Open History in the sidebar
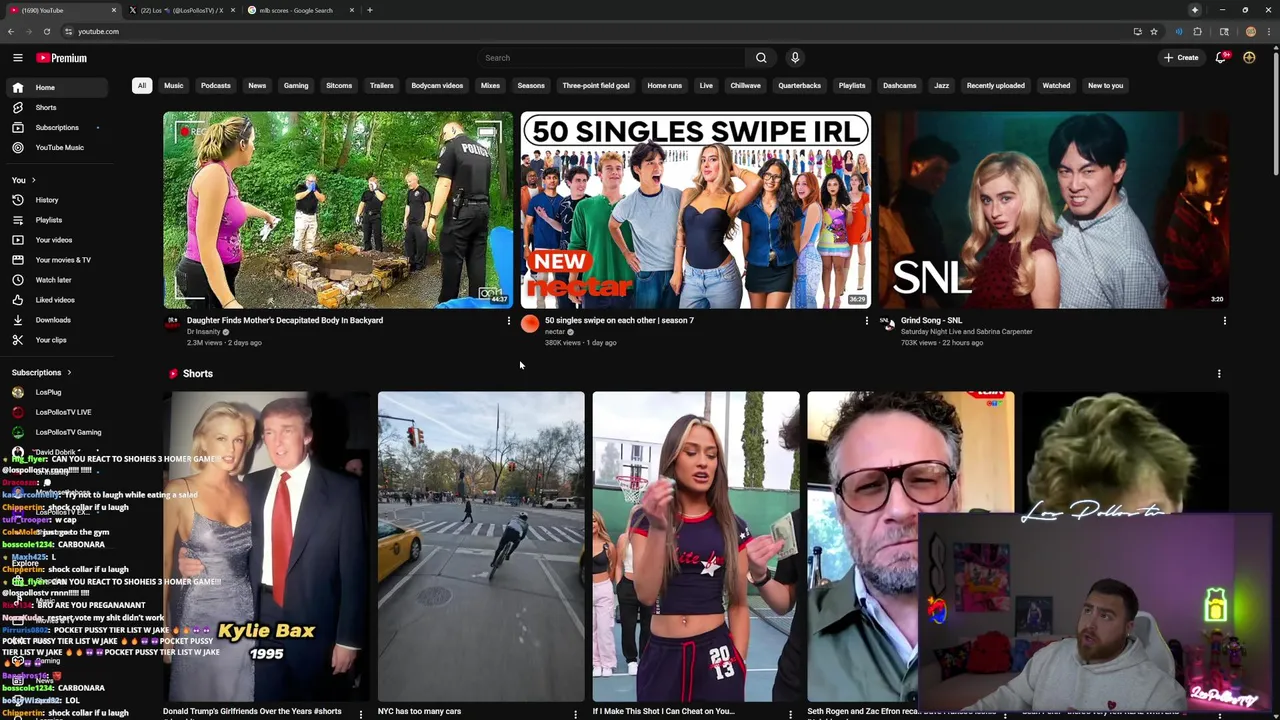Viewport: 1280px width, 720px height. (x=56, y=200)
